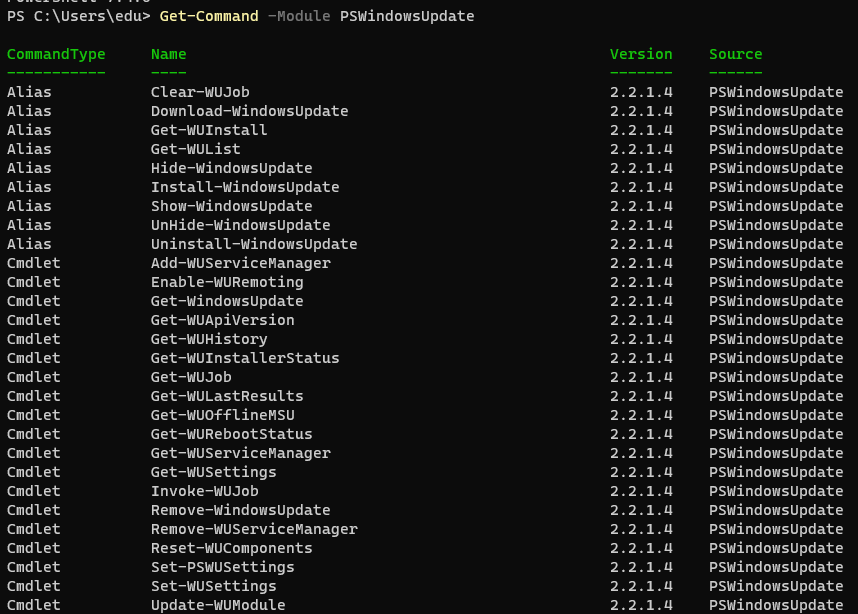Image resolution: width=858 pixels, height=614 pixels.
Task: Select Update-WUModule cmdlet name
Action: (218, 605)
